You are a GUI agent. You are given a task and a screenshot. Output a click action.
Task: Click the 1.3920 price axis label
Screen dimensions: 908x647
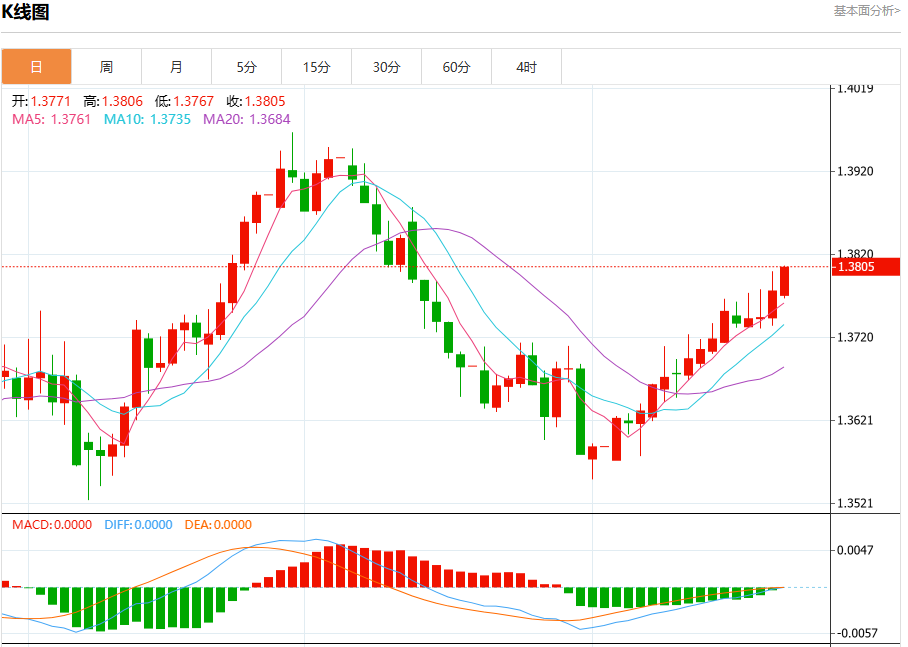pyautogui.click(x=855, y=171)
